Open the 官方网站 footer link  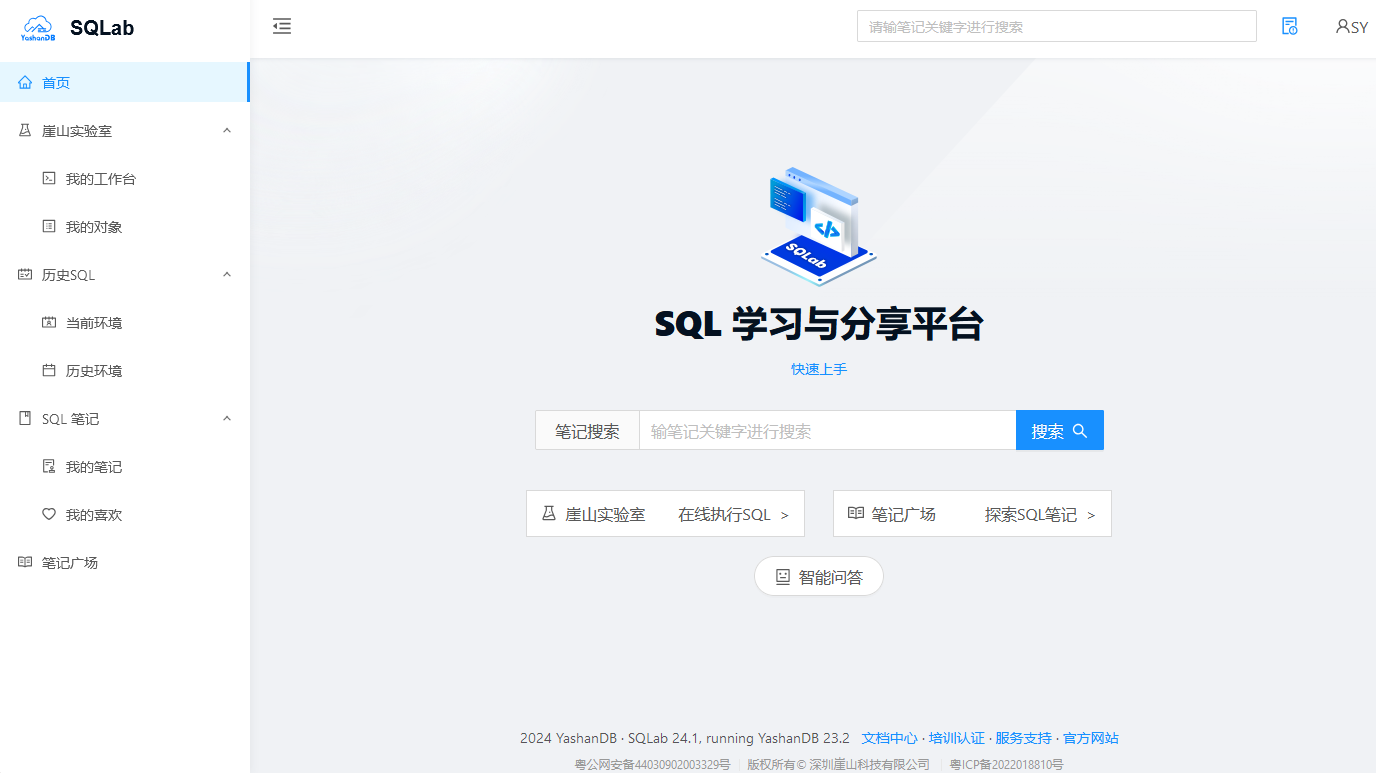pos(1090,738)
